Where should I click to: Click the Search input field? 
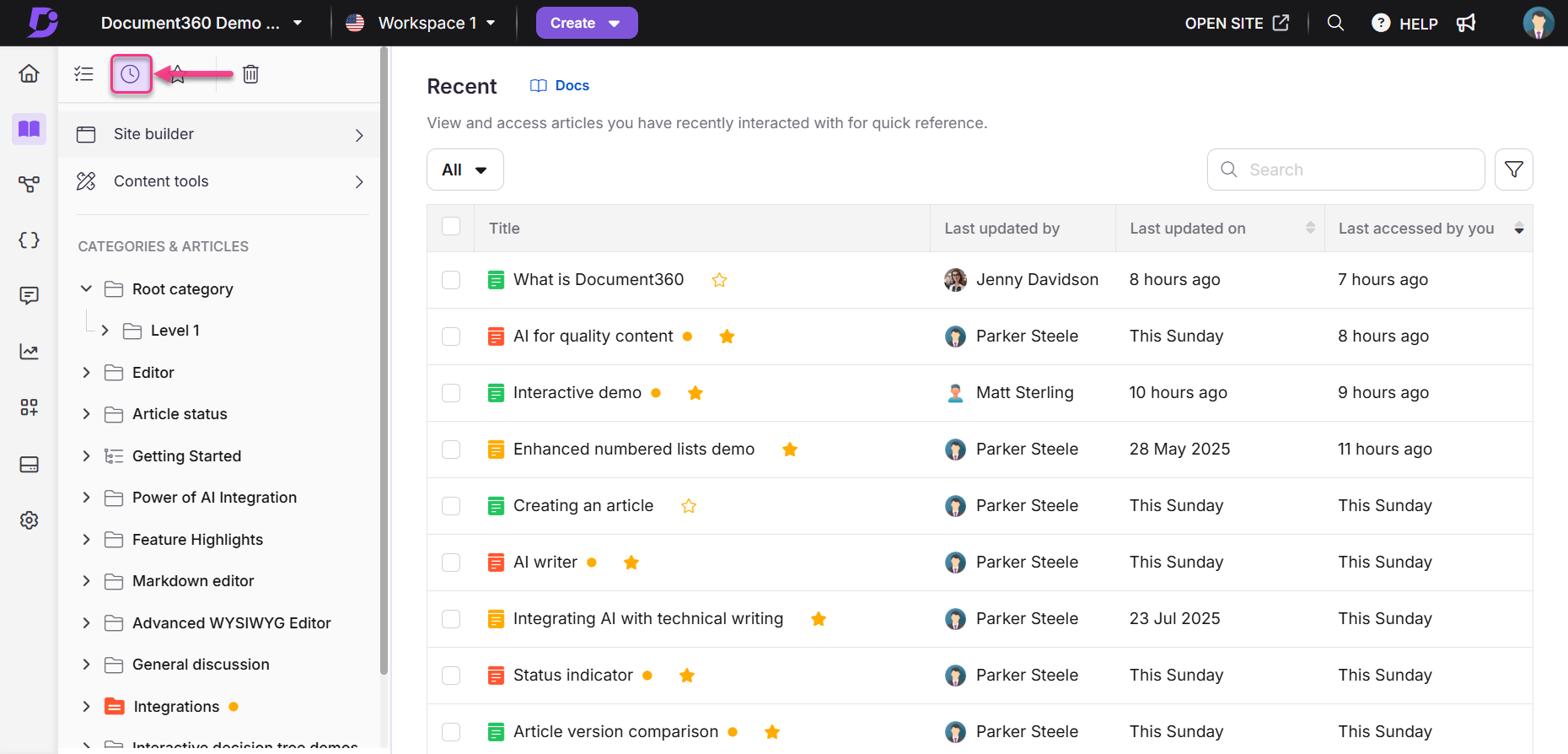pyautogui.click(x=1345, y=170)
